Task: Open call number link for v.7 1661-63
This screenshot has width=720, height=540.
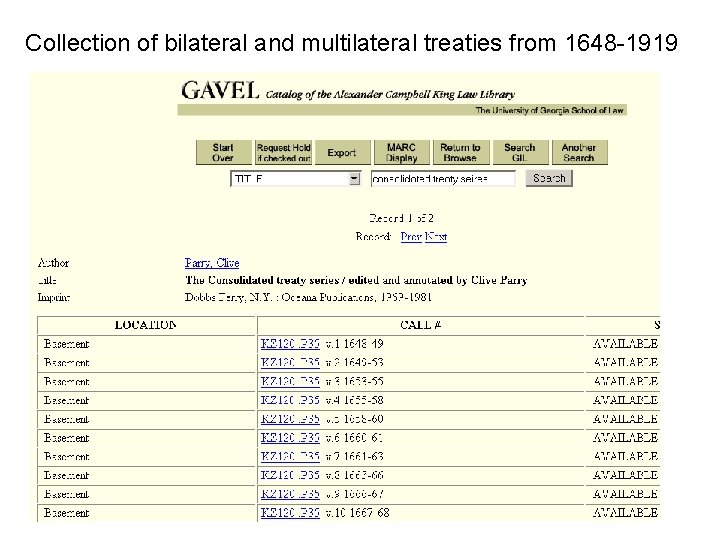Action: click(x=290, y=457)
